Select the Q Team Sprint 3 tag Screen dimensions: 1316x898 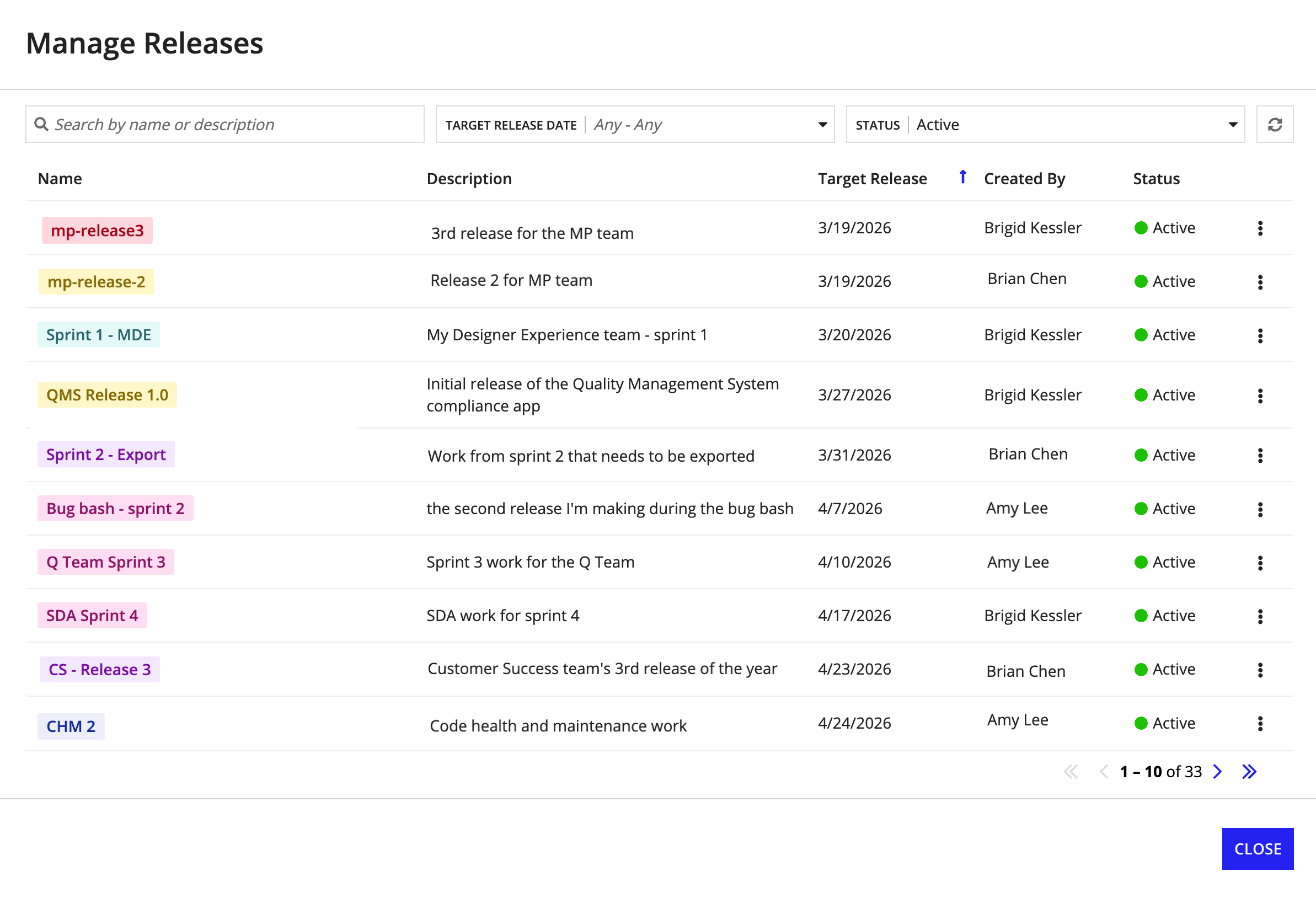[106, 562]
